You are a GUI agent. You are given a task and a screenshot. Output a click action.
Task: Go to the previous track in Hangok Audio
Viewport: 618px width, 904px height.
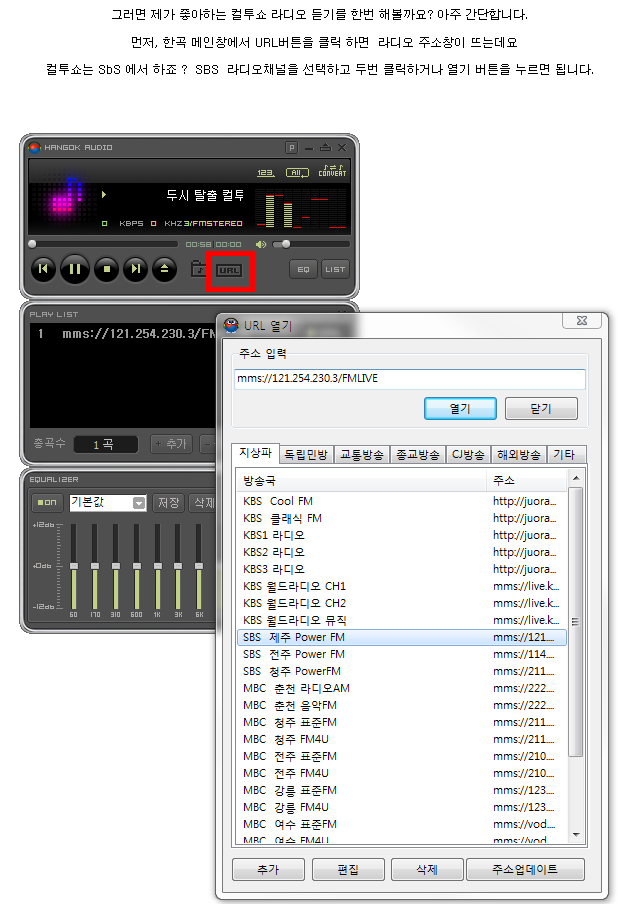[x=43, y=269]
